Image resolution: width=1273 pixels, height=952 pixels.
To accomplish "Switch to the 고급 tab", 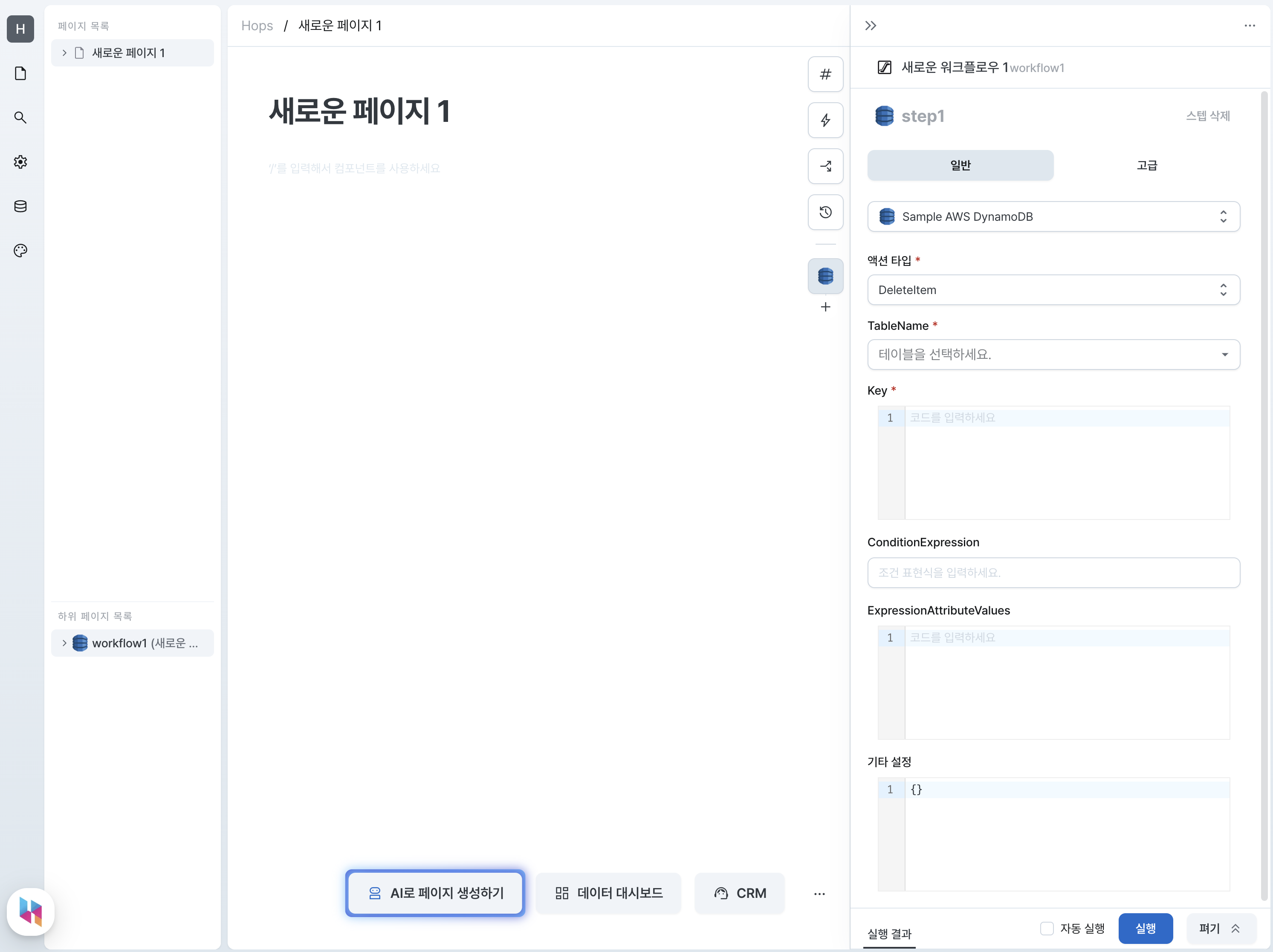I will click(1146, 166).
